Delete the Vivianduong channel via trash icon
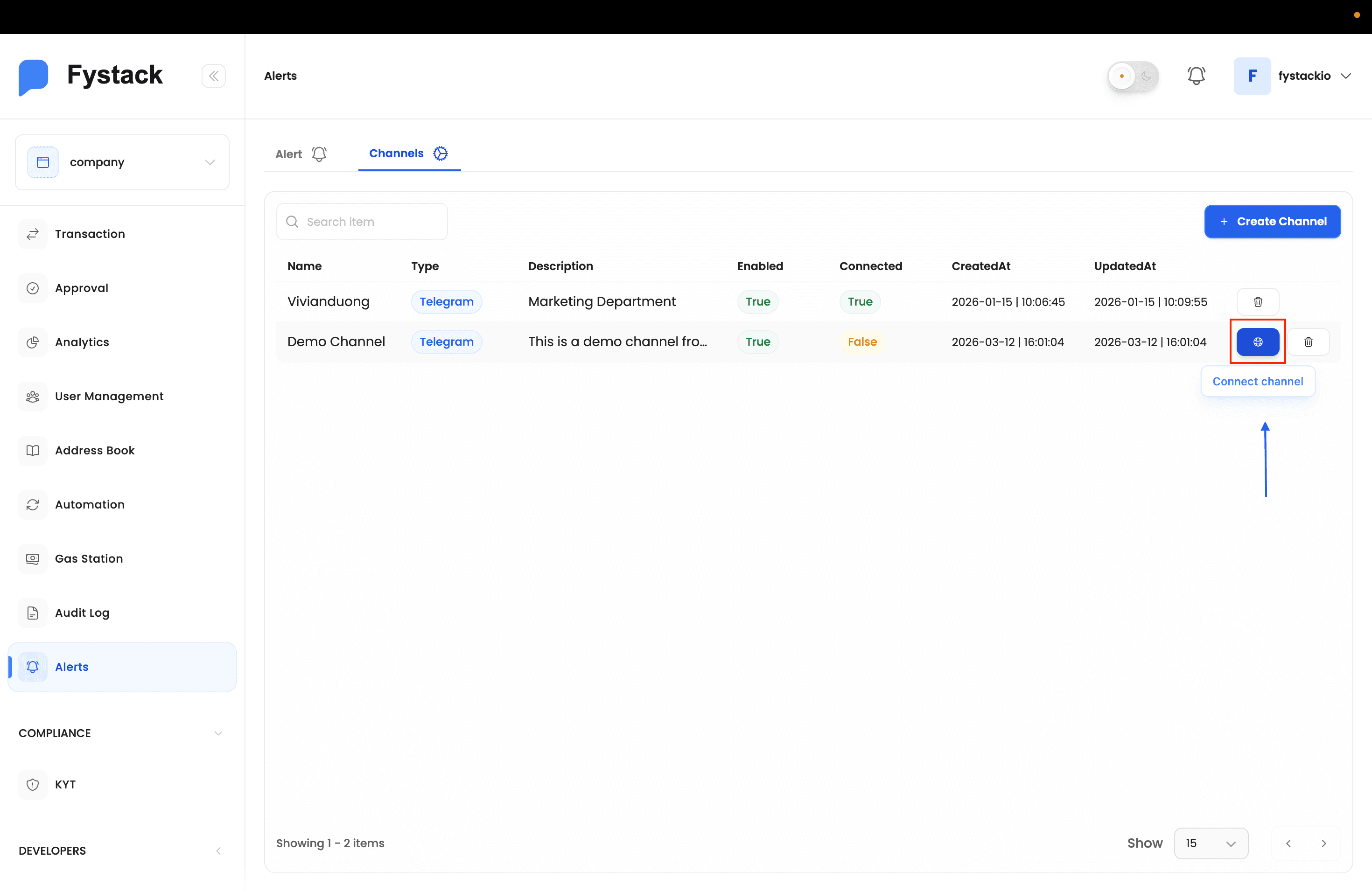Image resolution: width=1372 pixels, height=892 pixels. pos(1257,301)
